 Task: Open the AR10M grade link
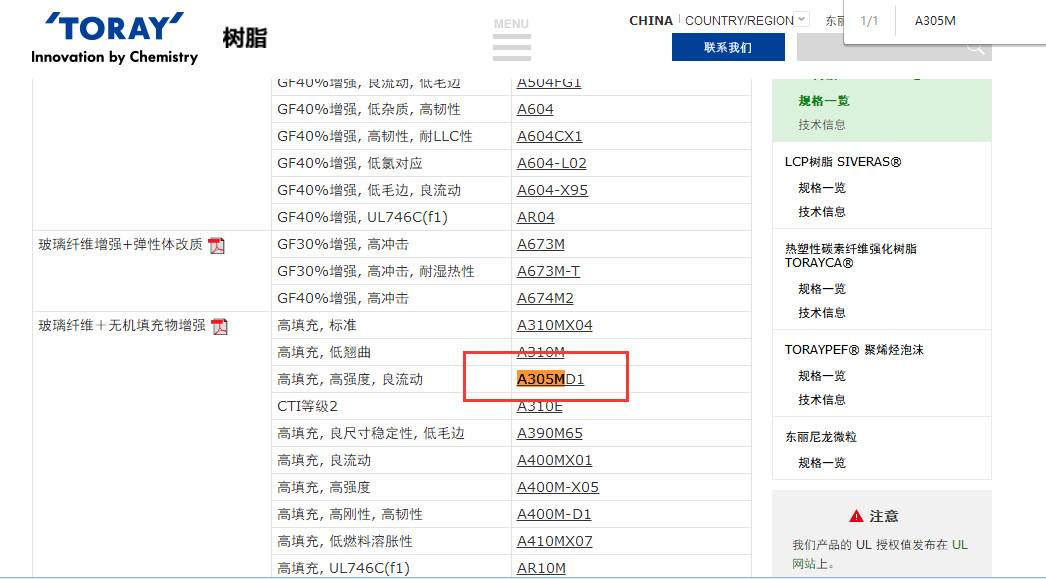[x=541, y=568]
